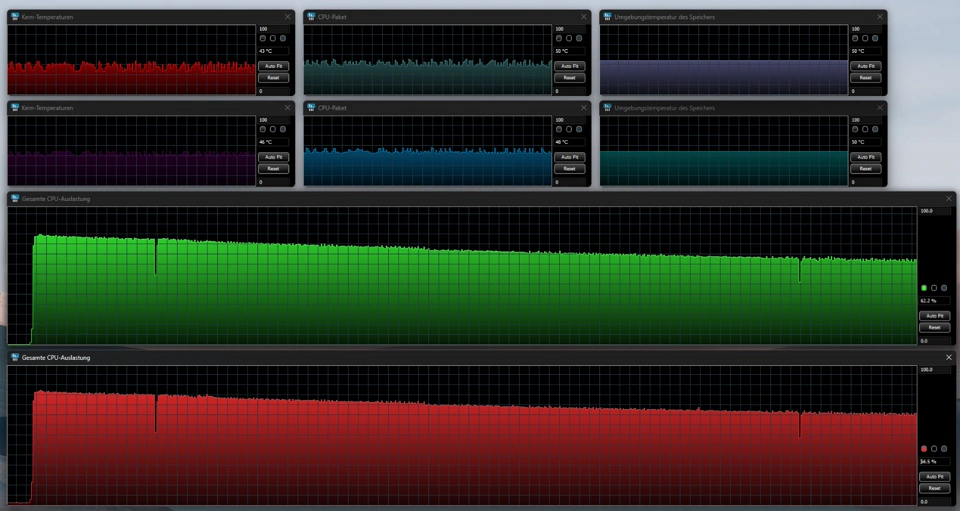The height and width of the screenshot is (511, 960).
Task: Auto Fit the blue 48 °C CPU-Paket graph
Action: pyautogui.click(x=570, y=157)
